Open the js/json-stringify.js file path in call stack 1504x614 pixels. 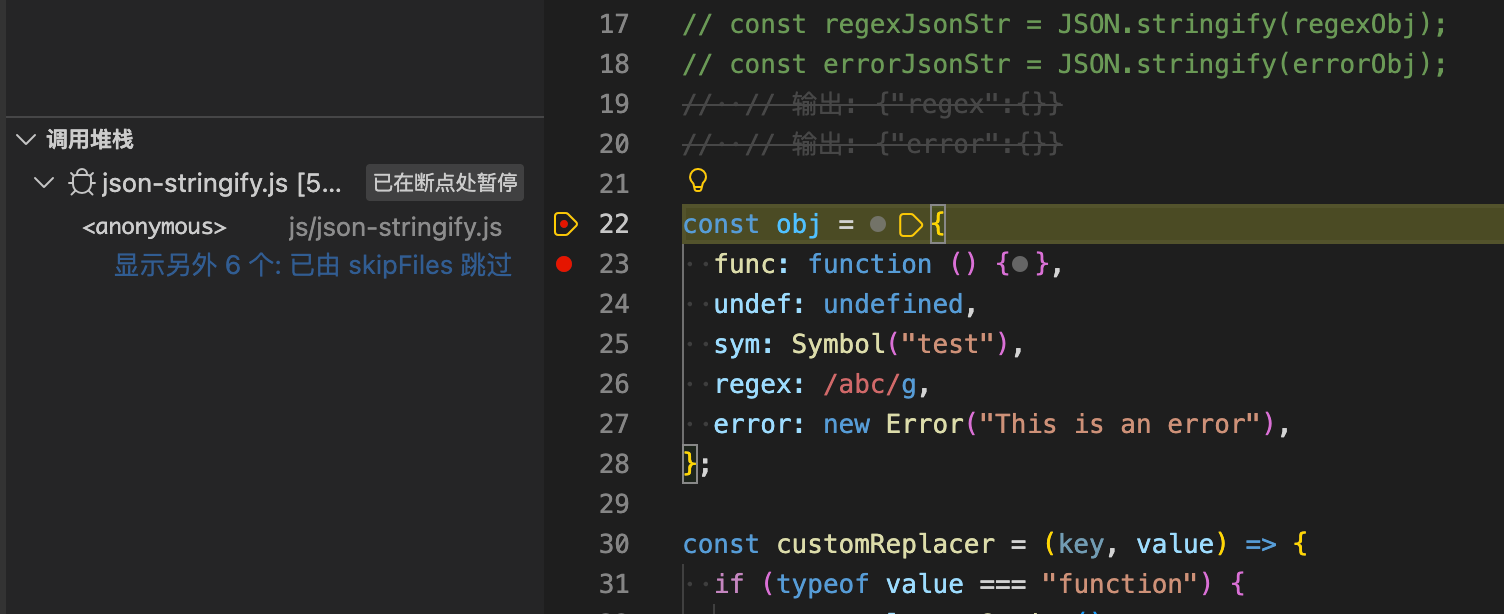pyautogui.click(x=395, y=227)
